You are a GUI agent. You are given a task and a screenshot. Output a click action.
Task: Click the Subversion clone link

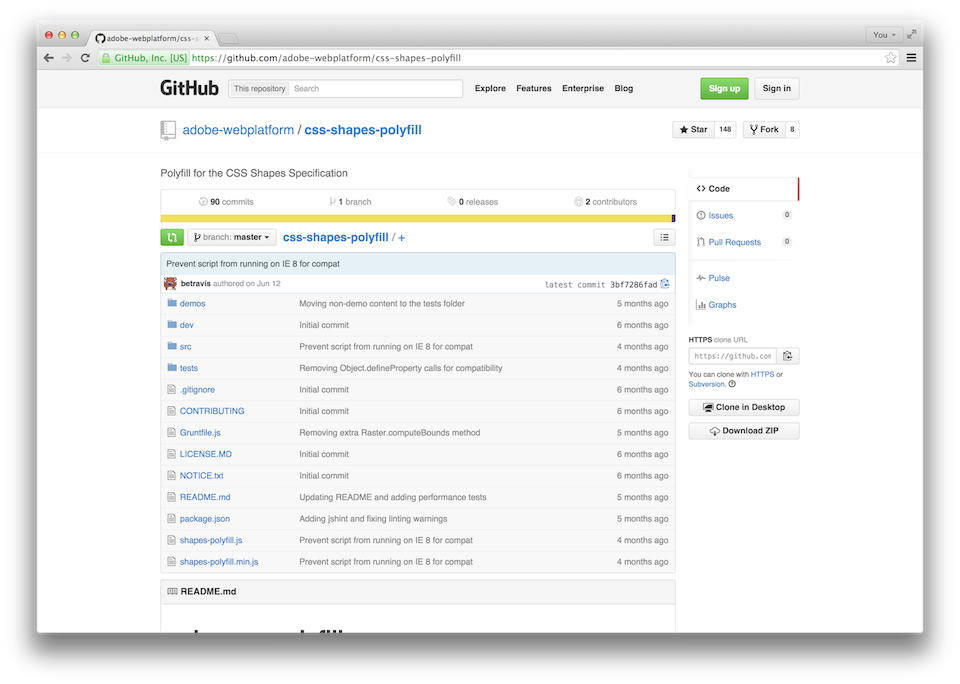706,385
